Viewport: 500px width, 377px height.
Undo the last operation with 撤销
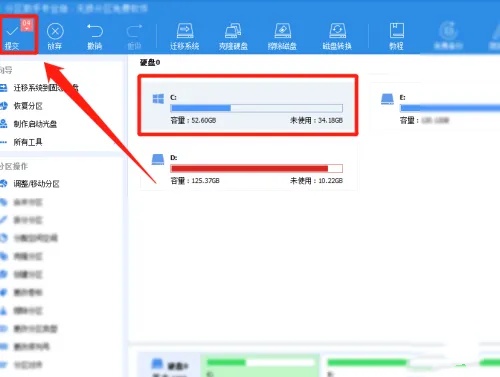tap(95, 36)
